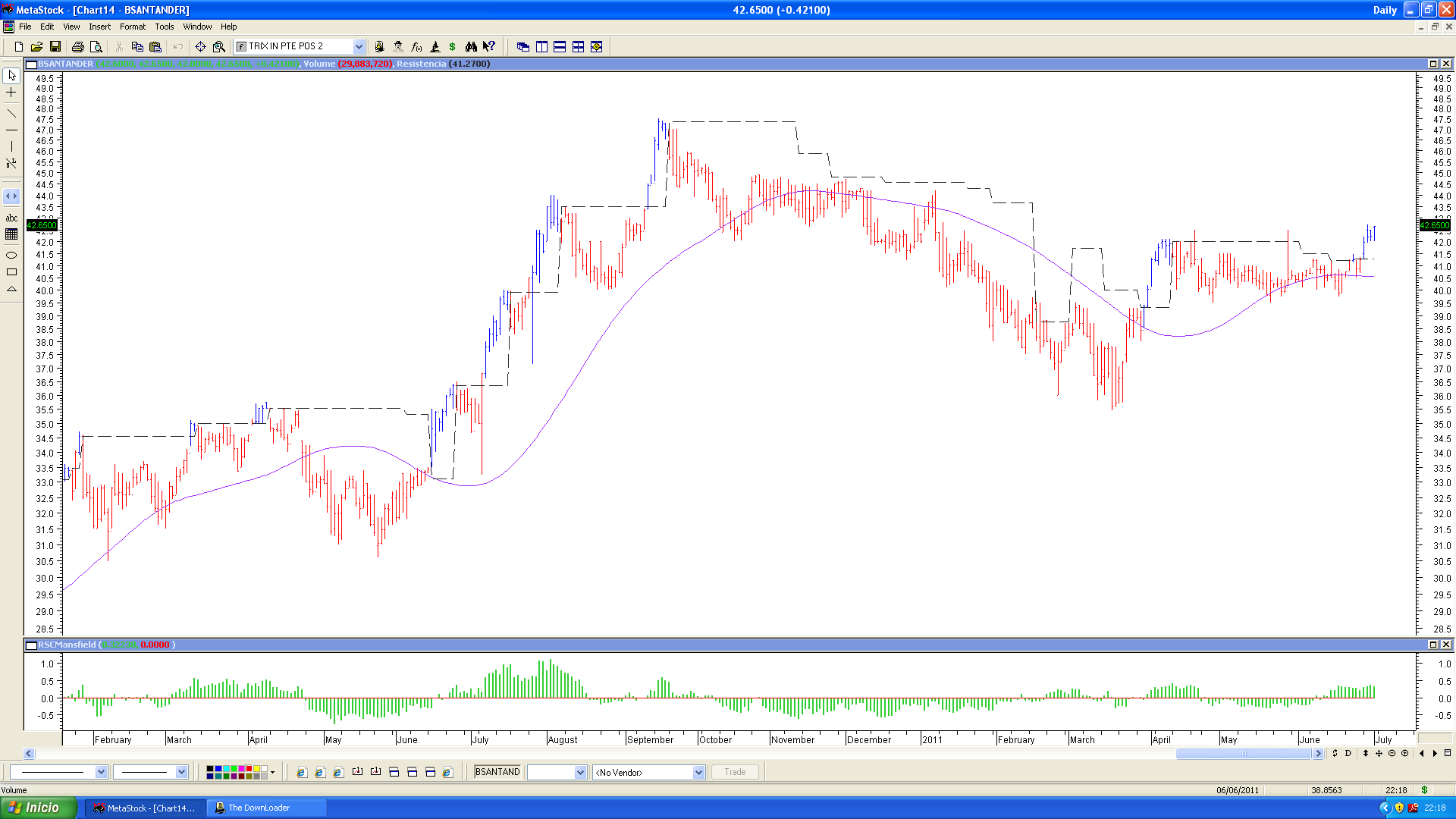Open Print Preview icon

(96, 46)
